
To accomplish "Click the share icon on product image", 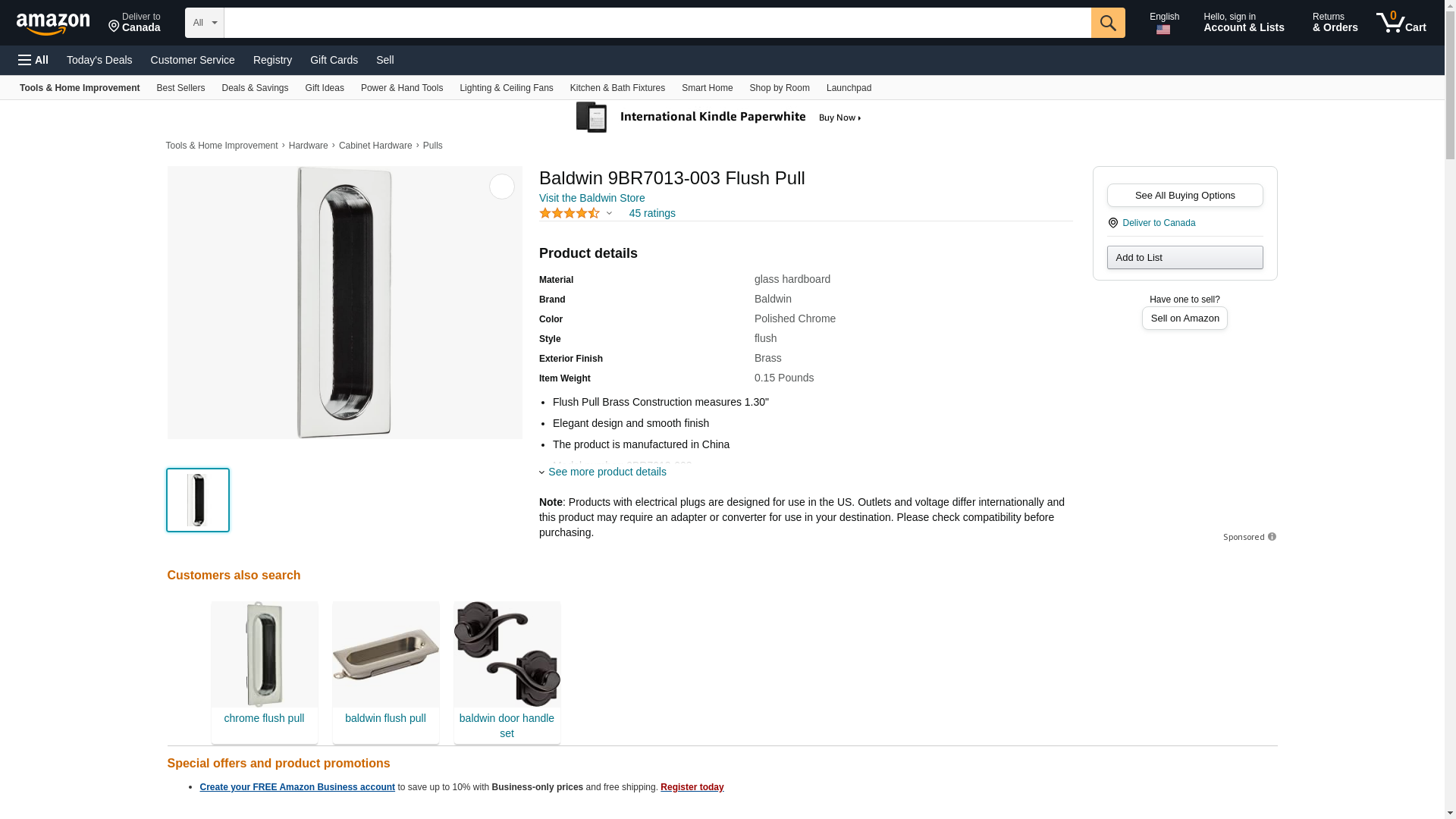I will (501, 187).
